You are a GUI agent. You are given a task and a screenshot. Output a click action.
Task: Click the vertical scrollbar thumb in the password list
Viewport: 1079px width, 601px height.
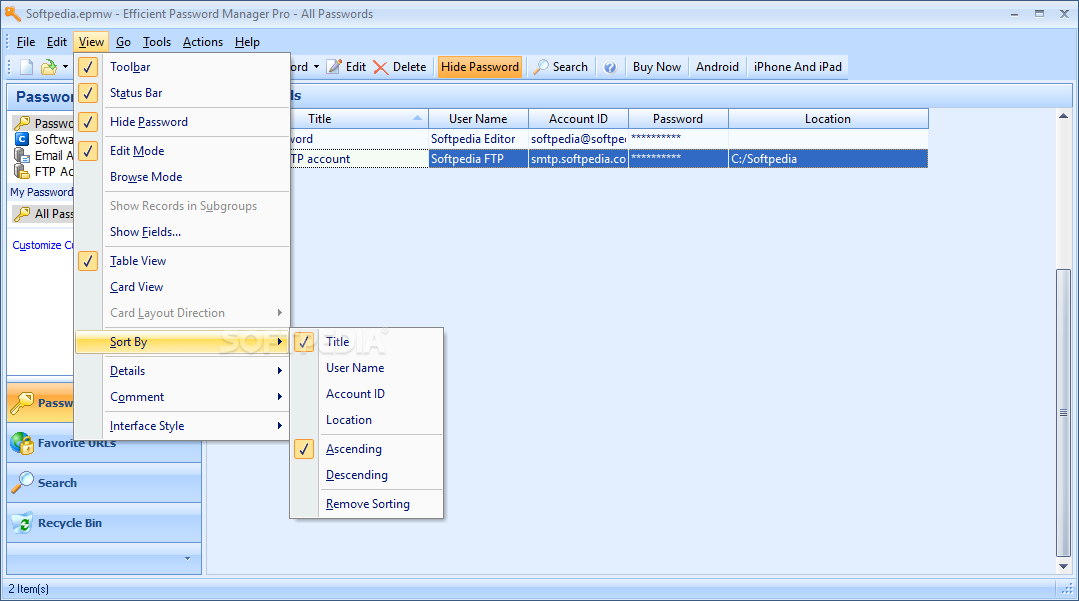click(1063, 412)
